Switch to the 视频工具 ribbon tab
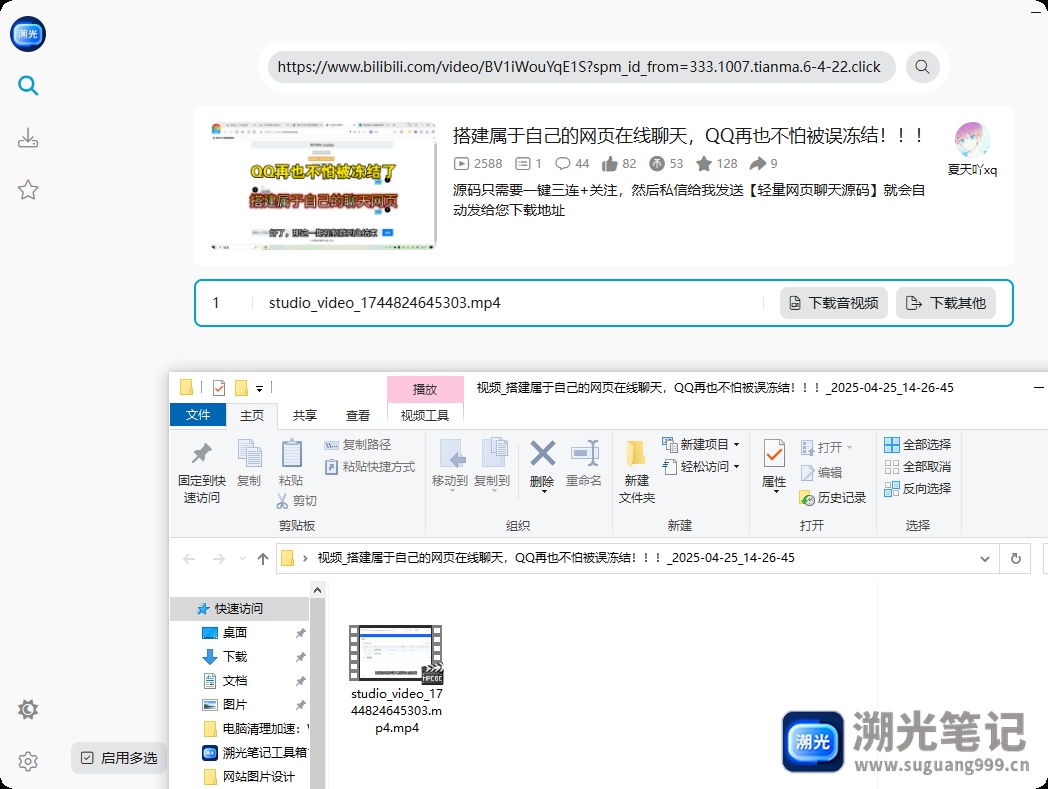Screen dimensions: 1048x789 coord(425,415)
